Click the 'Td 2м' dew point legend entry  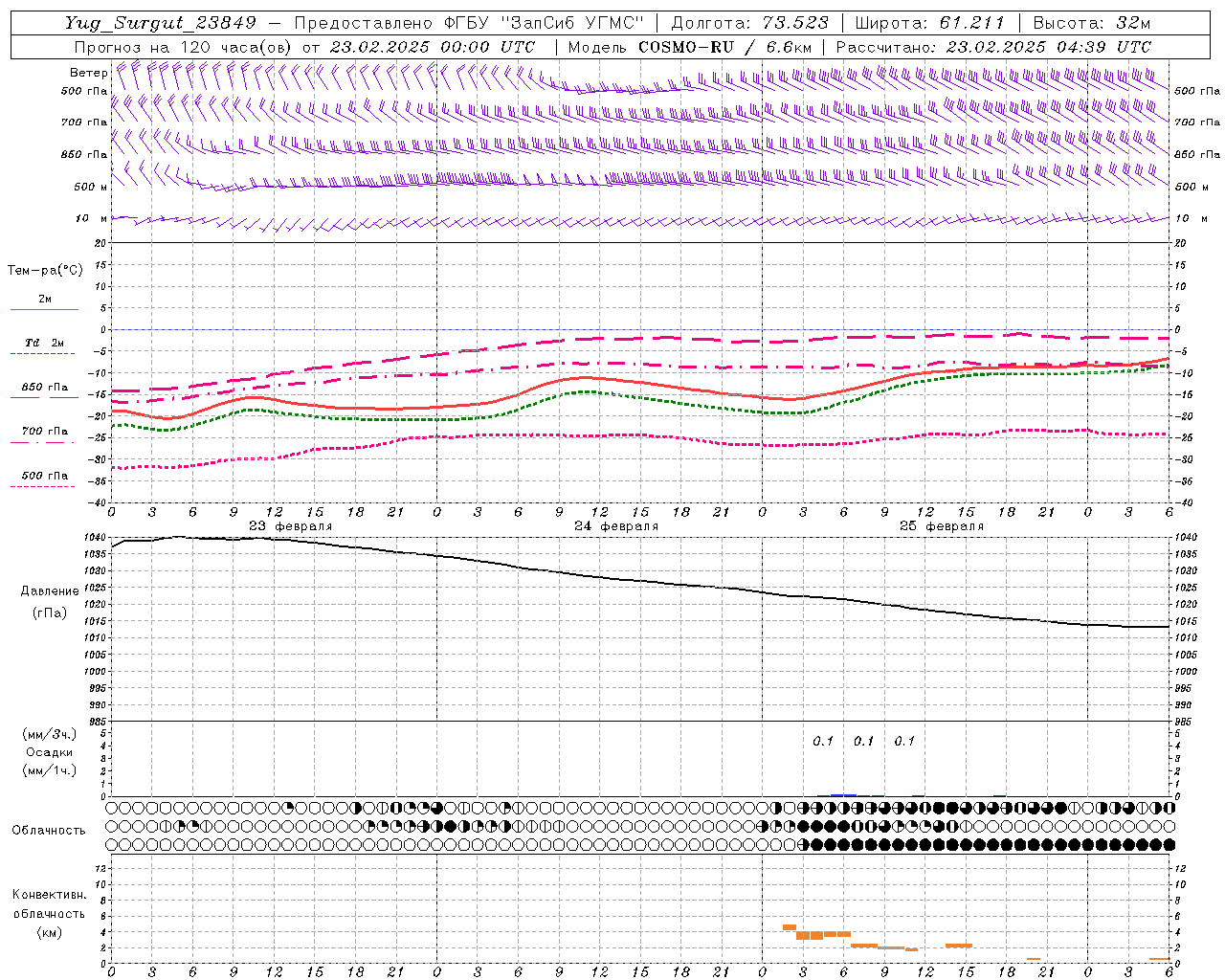click(x=45, y=343)
